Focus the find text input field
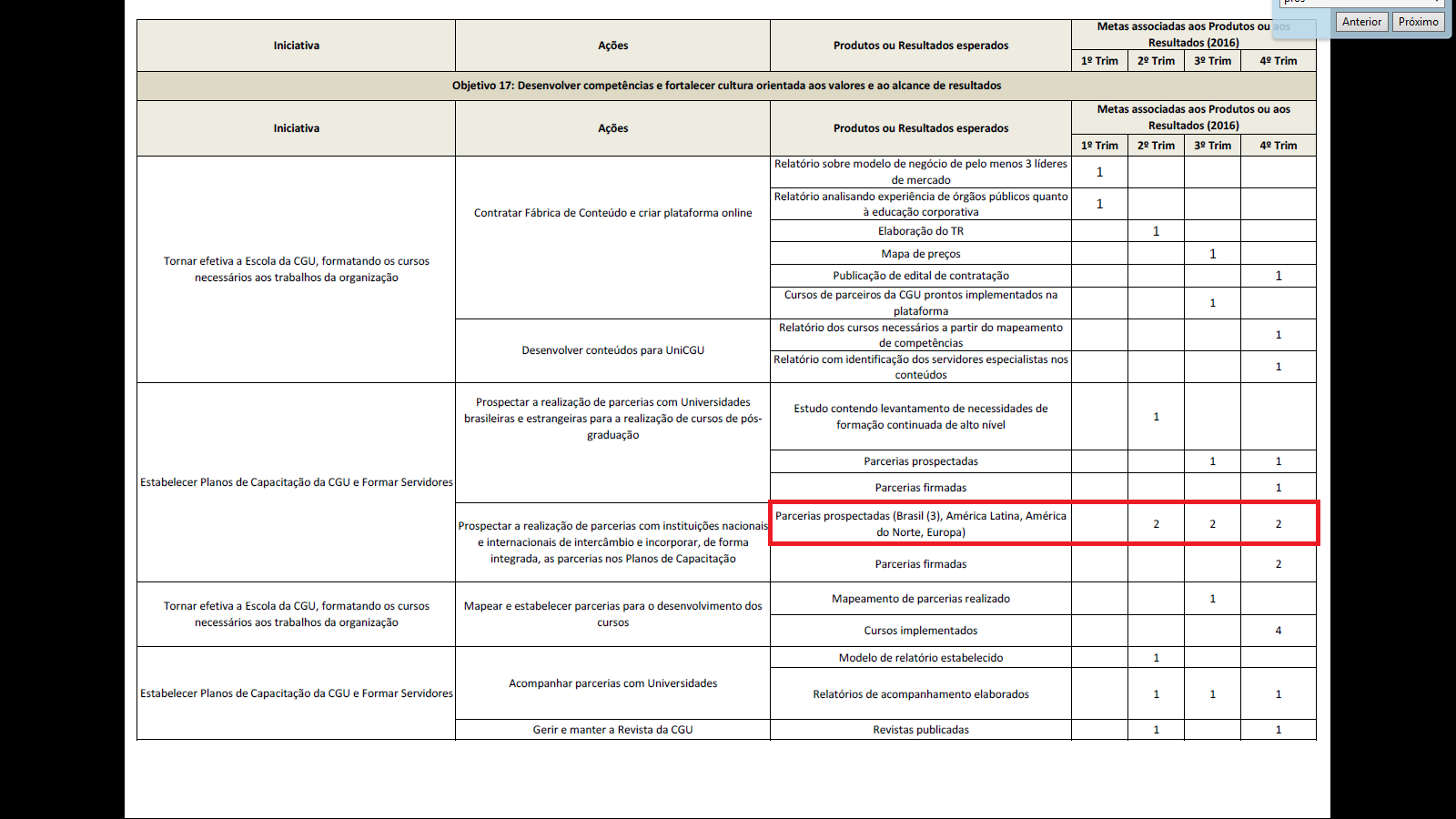The width and height of the screenshot is (1456, 819). click(x=1347, y=3)
